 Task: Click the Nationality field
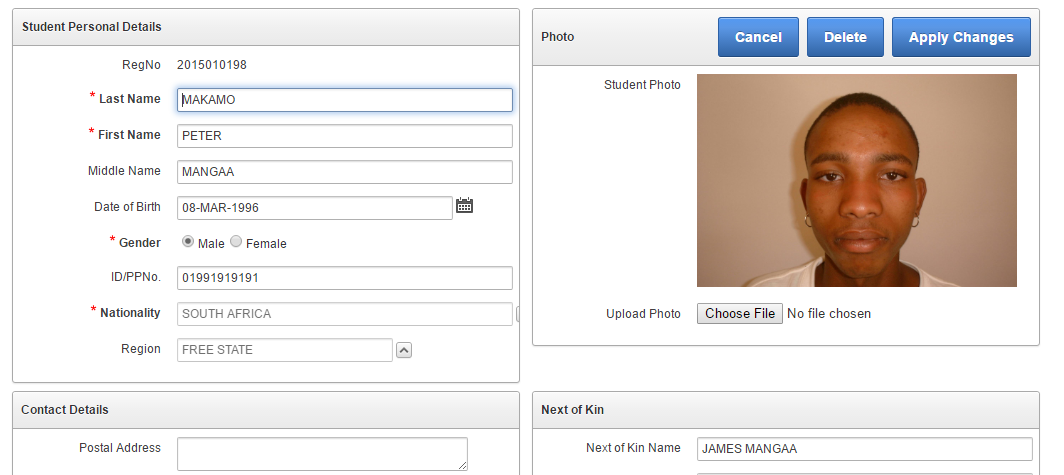(344, 314)
